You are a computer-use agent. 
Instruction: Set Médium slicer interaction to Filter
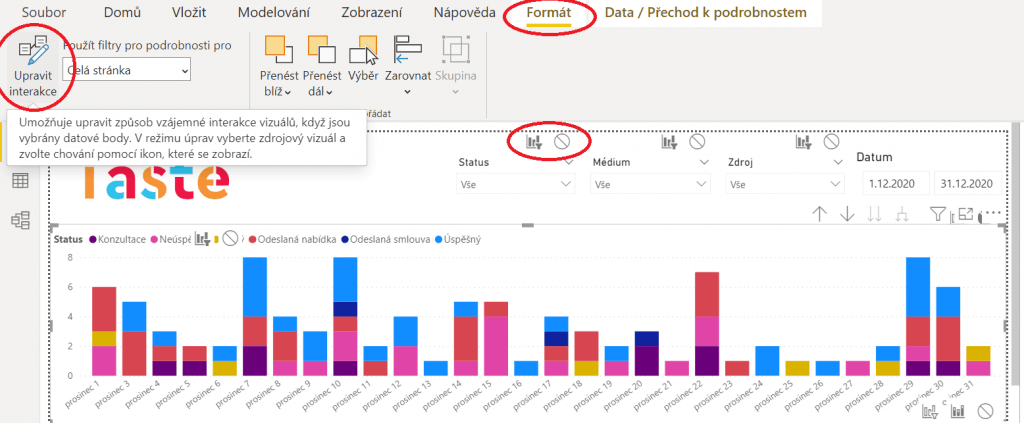click(670, 143)
